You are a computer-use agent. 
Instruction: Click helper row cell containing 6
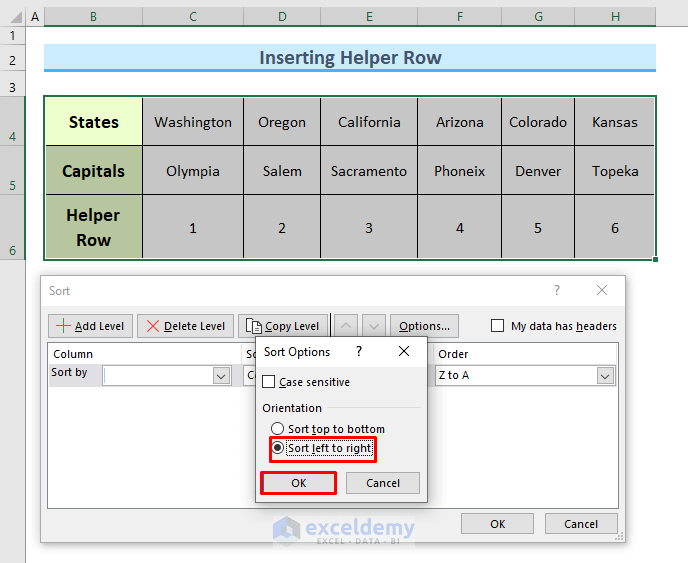pos(615,227)
